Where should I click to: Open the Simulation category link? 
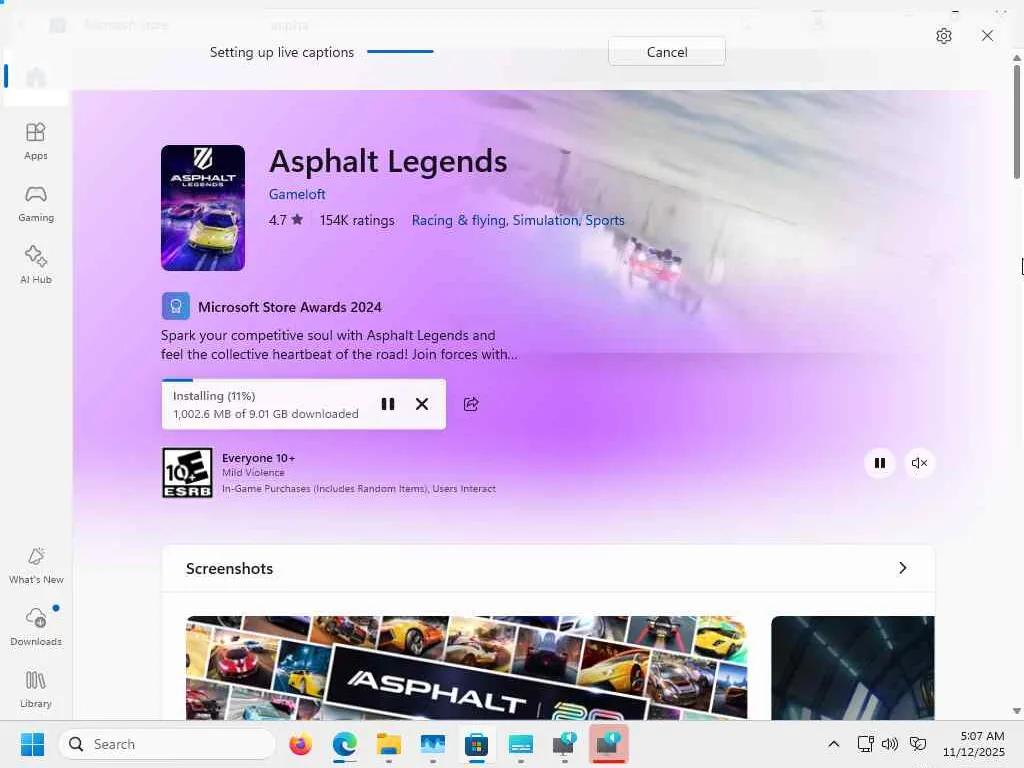545,220
